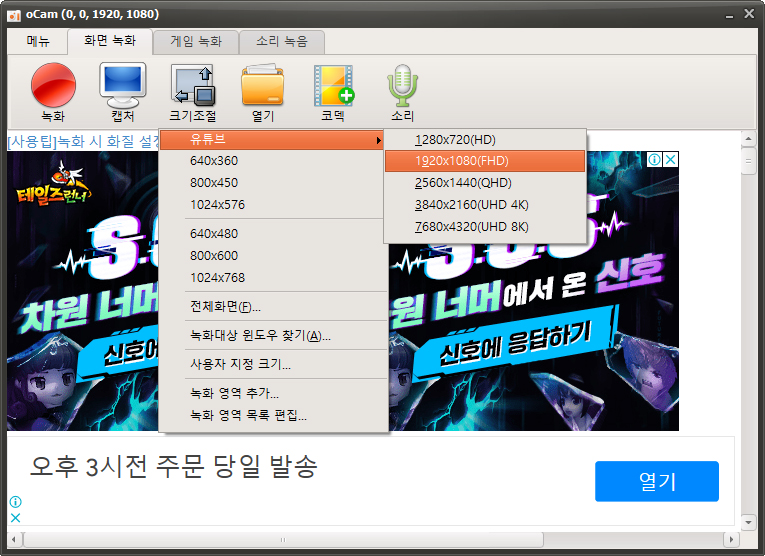Viewport: 765px width, 556px height.
Task: Select 800x450 size
Action: 272,182
